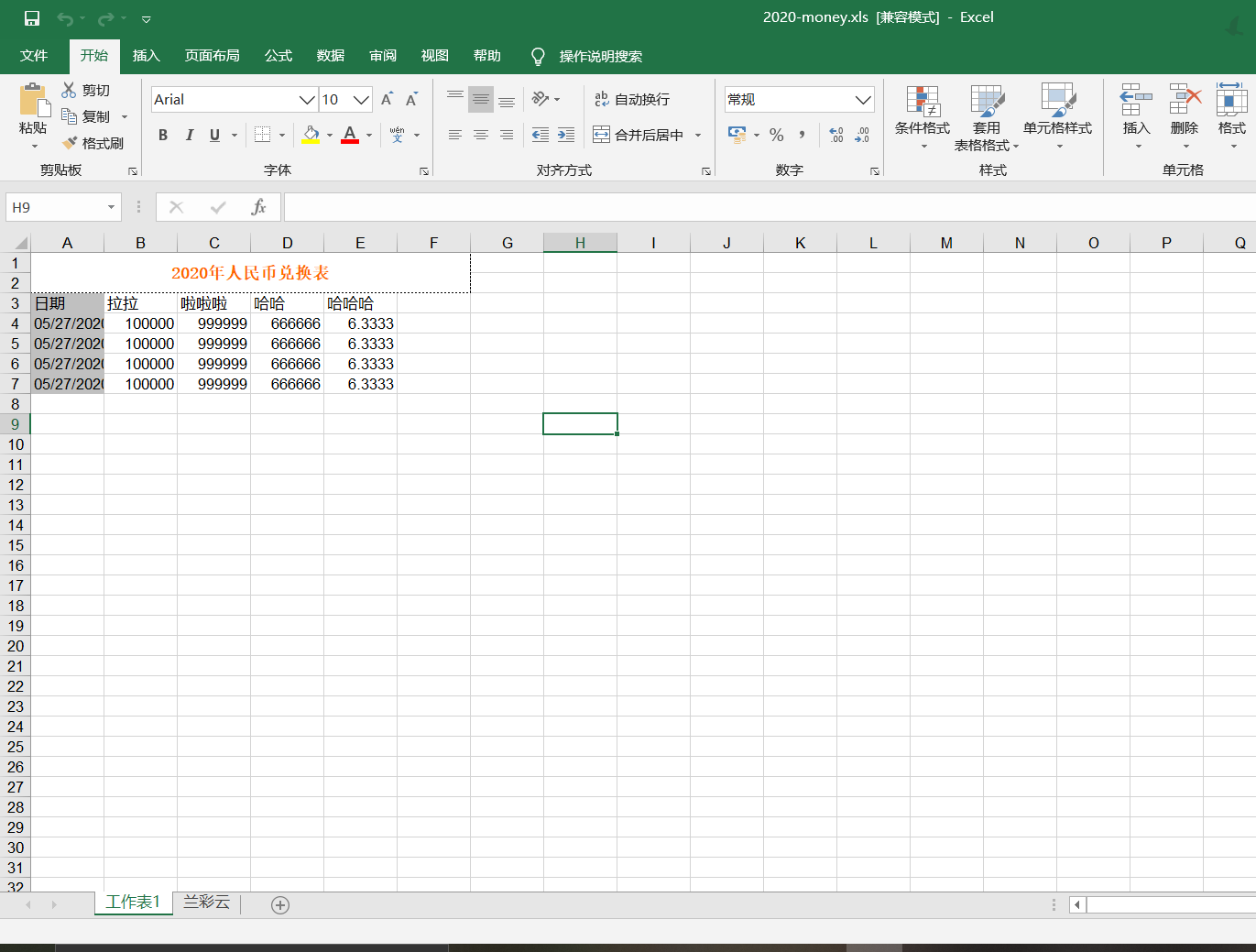Toggle merge and center (合并后居中)
The height and width of the screenshot is (952, 1256).
click(x=639, y=135)
